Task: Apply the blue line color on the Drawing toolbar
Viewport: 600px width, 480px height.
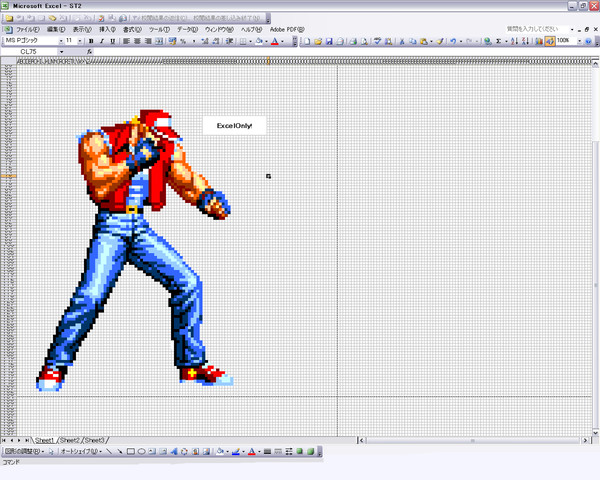Action: coord(236,452)
